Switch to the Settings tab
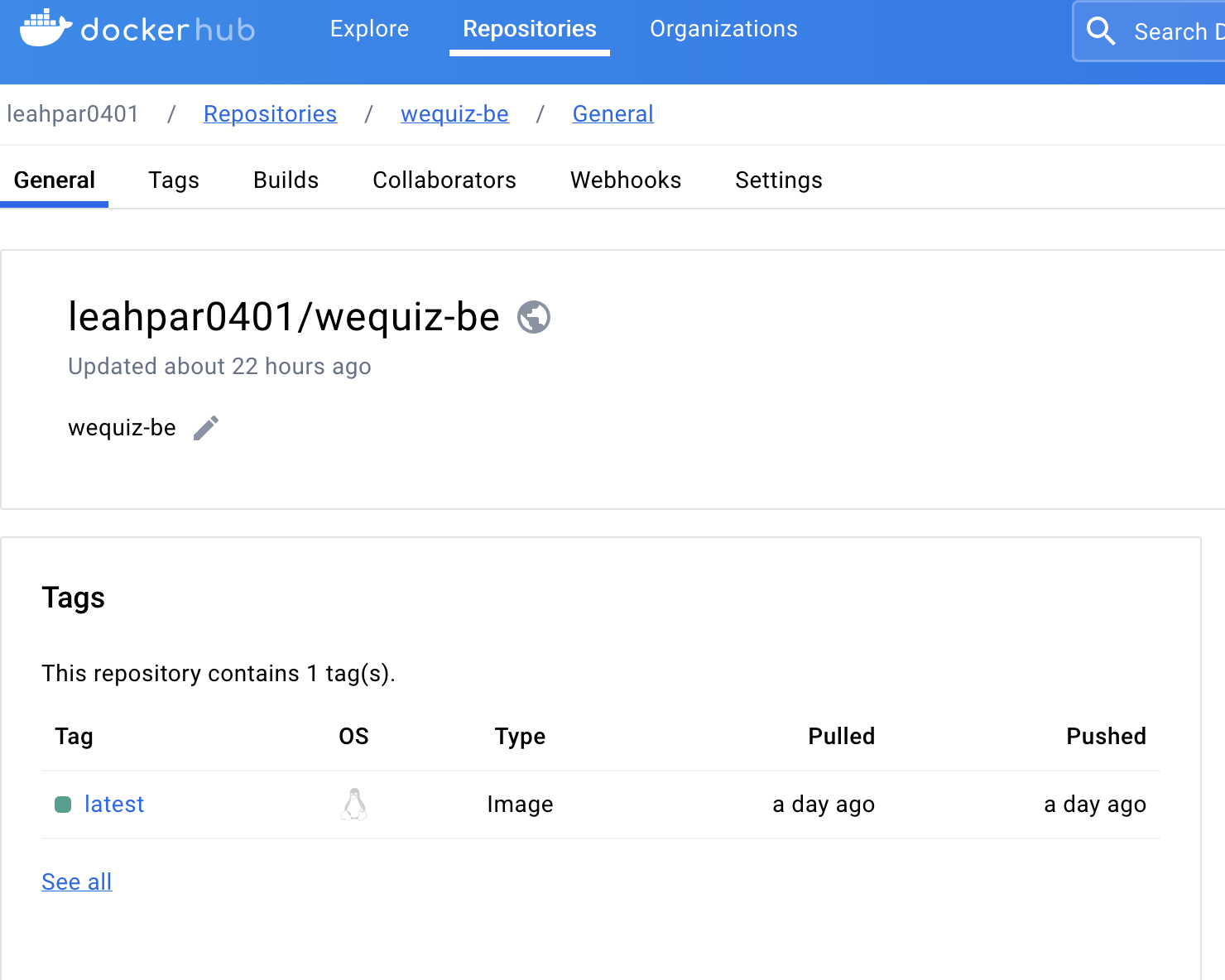The height and width of the screenshot is (980, 1225). (779, 180)
